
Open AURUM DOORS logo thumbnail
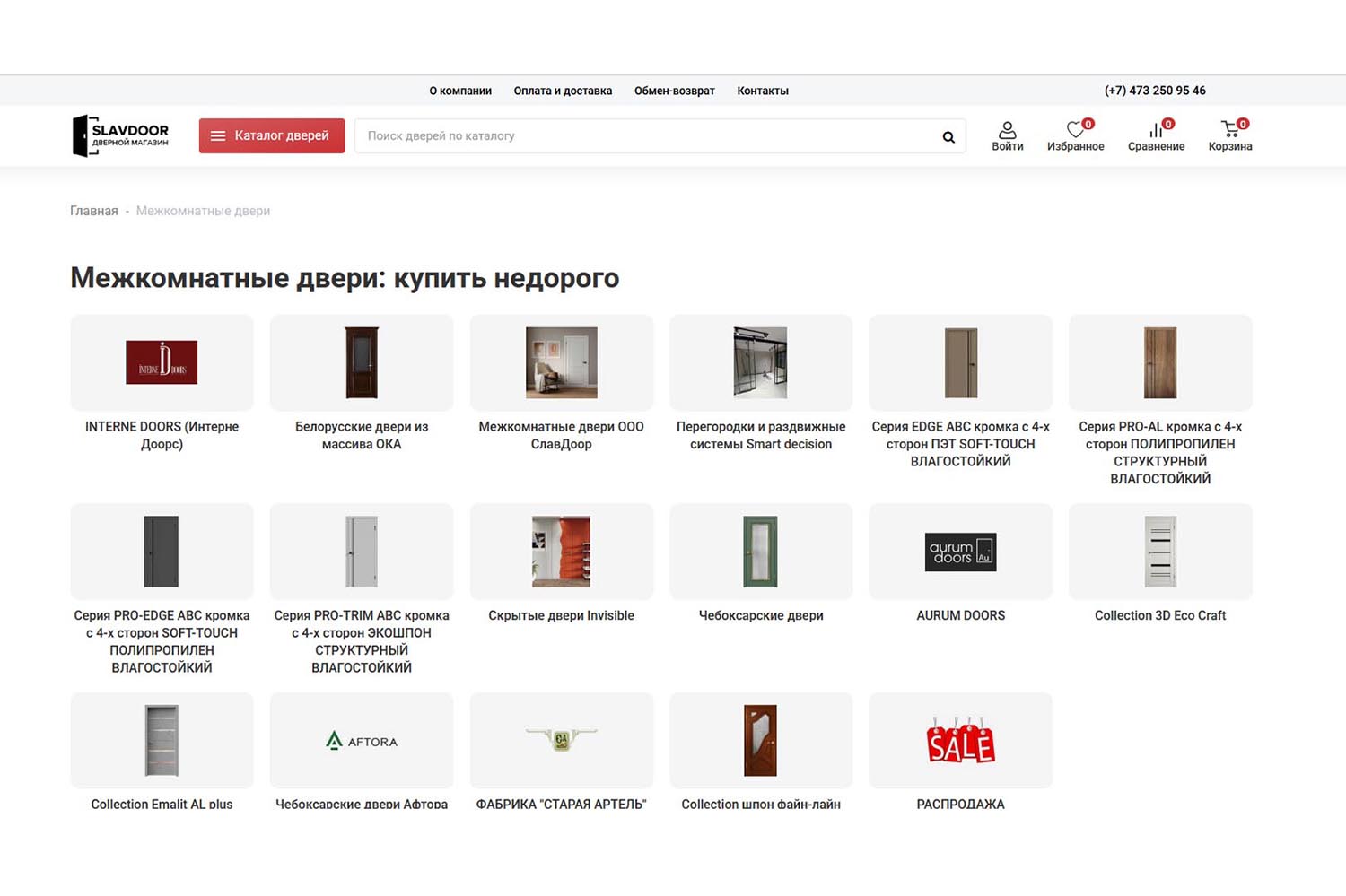961,552
